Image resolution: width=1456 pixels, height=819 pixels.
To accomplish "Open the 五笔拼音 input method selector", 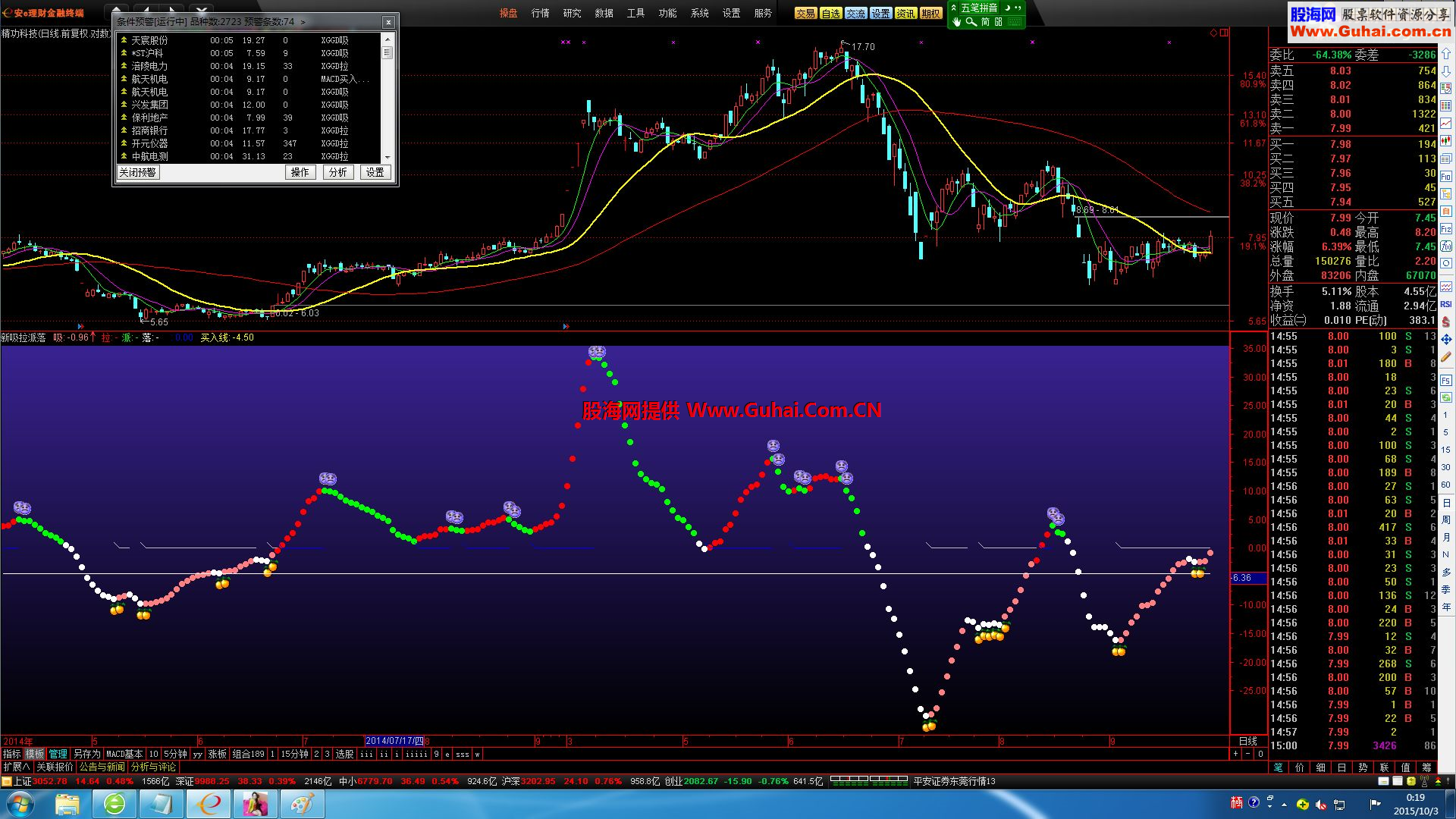I will [979, 8].
